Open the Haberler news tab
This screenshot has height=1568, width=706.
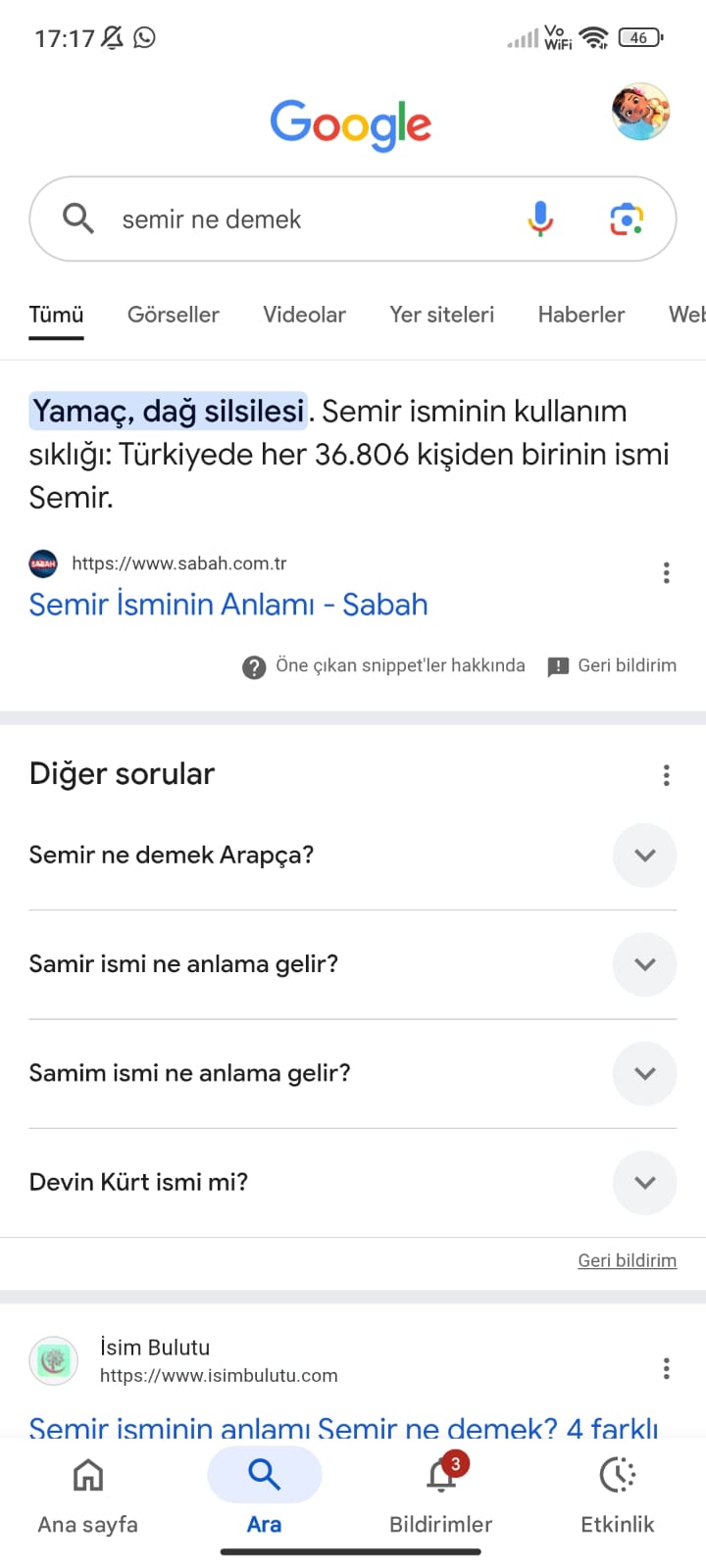coord(581,315)
